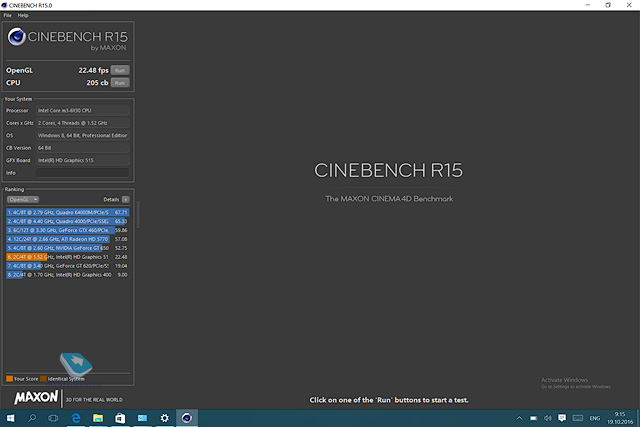
Task: Click the GFX Board HD Graphics 515 field
Action: click(82, 160)
